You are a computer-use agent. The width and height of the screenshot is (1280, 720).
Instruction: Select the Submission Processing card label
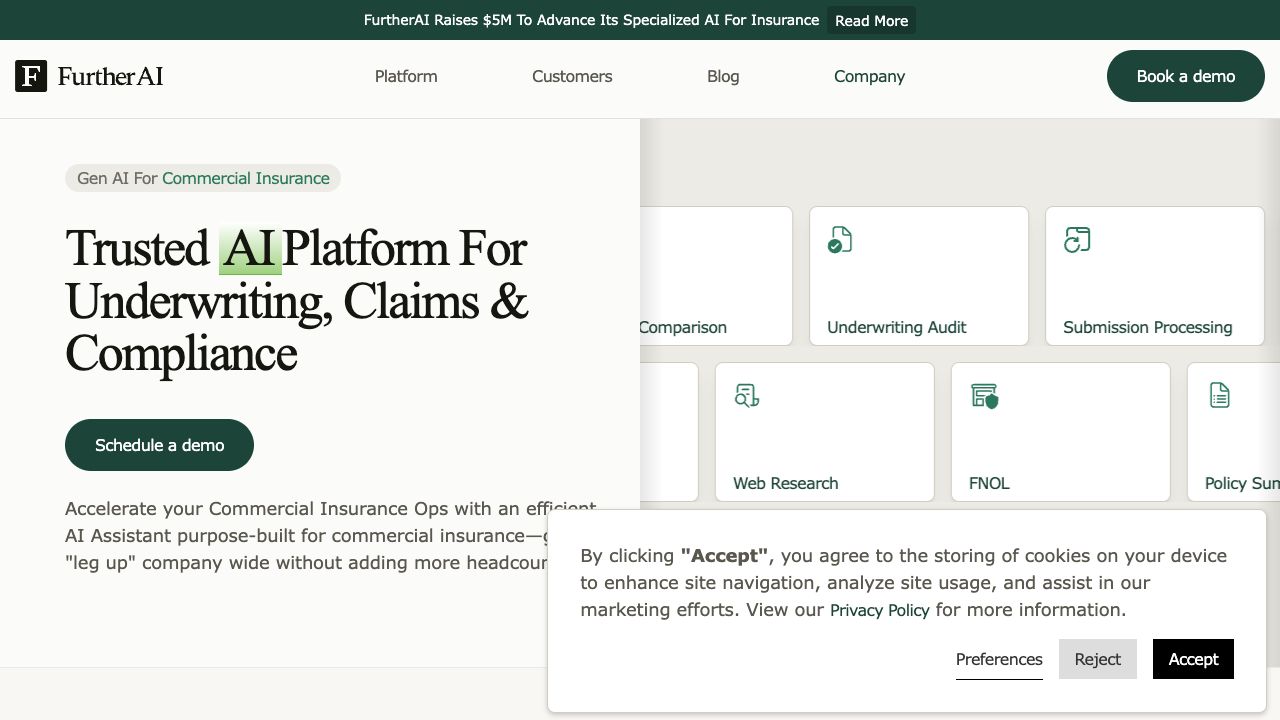[1147, 327]
